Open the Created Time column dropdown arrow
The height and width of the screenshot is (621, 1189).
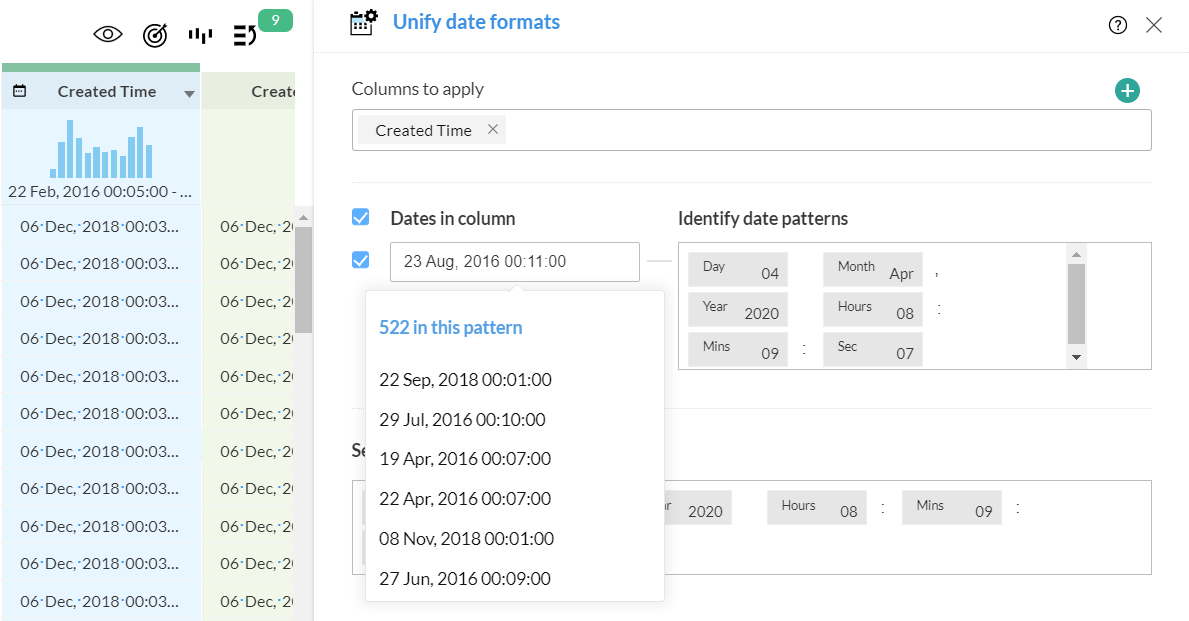(189, 94)
